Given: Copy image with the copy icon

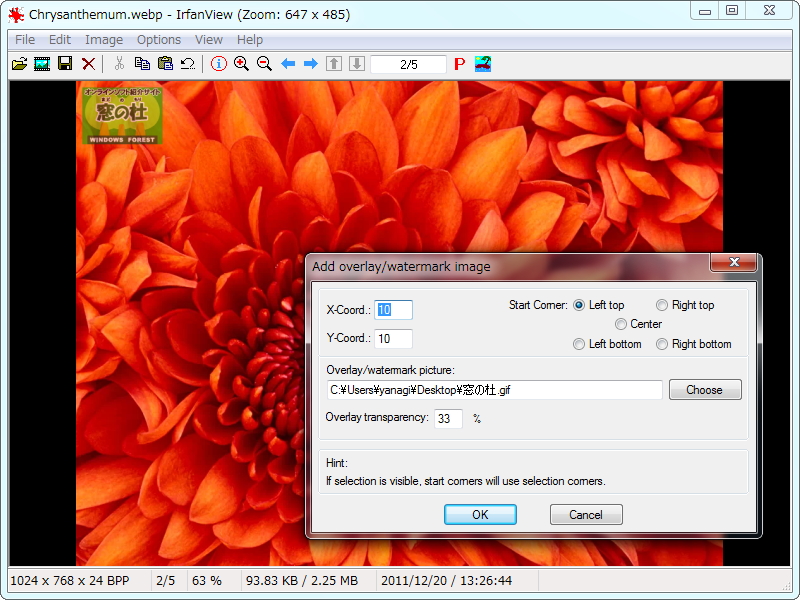Looking at the screenshot, I should tap(142, 64).
